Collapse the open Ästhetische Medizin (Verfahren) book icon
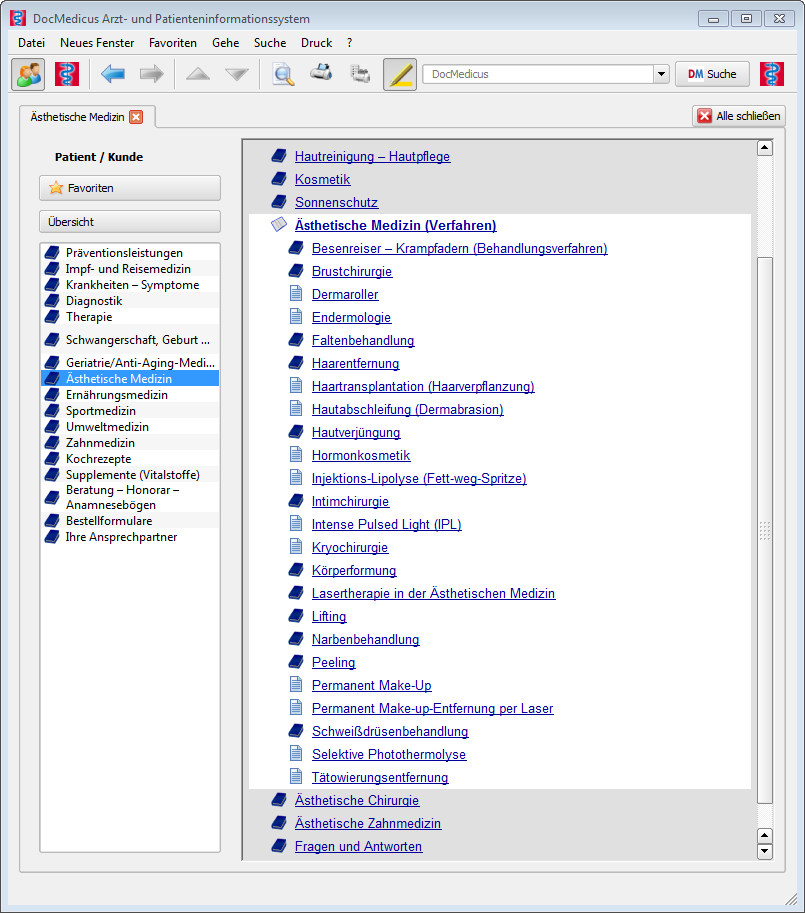The height and width of the screenshot is (913, 805). point(279,225)
